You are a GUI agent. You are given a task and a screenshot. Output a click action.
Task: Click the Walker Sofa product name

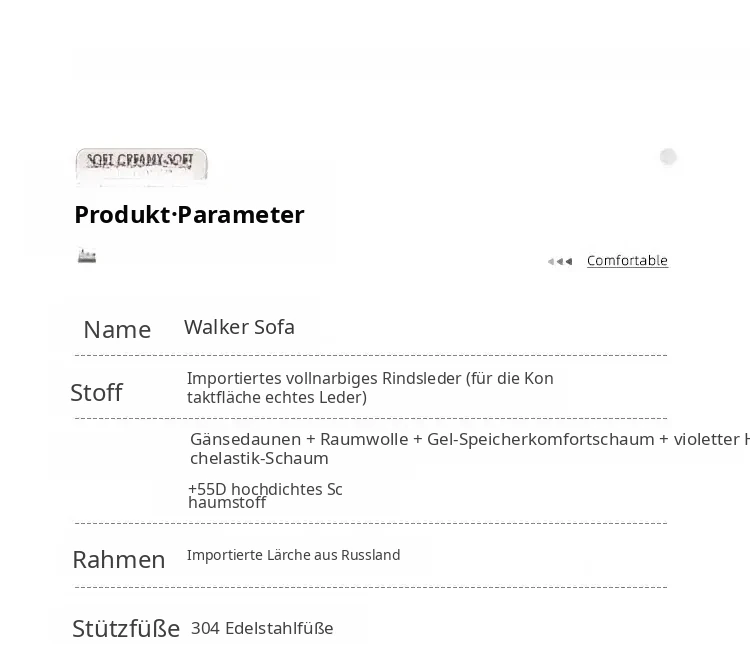239,327
